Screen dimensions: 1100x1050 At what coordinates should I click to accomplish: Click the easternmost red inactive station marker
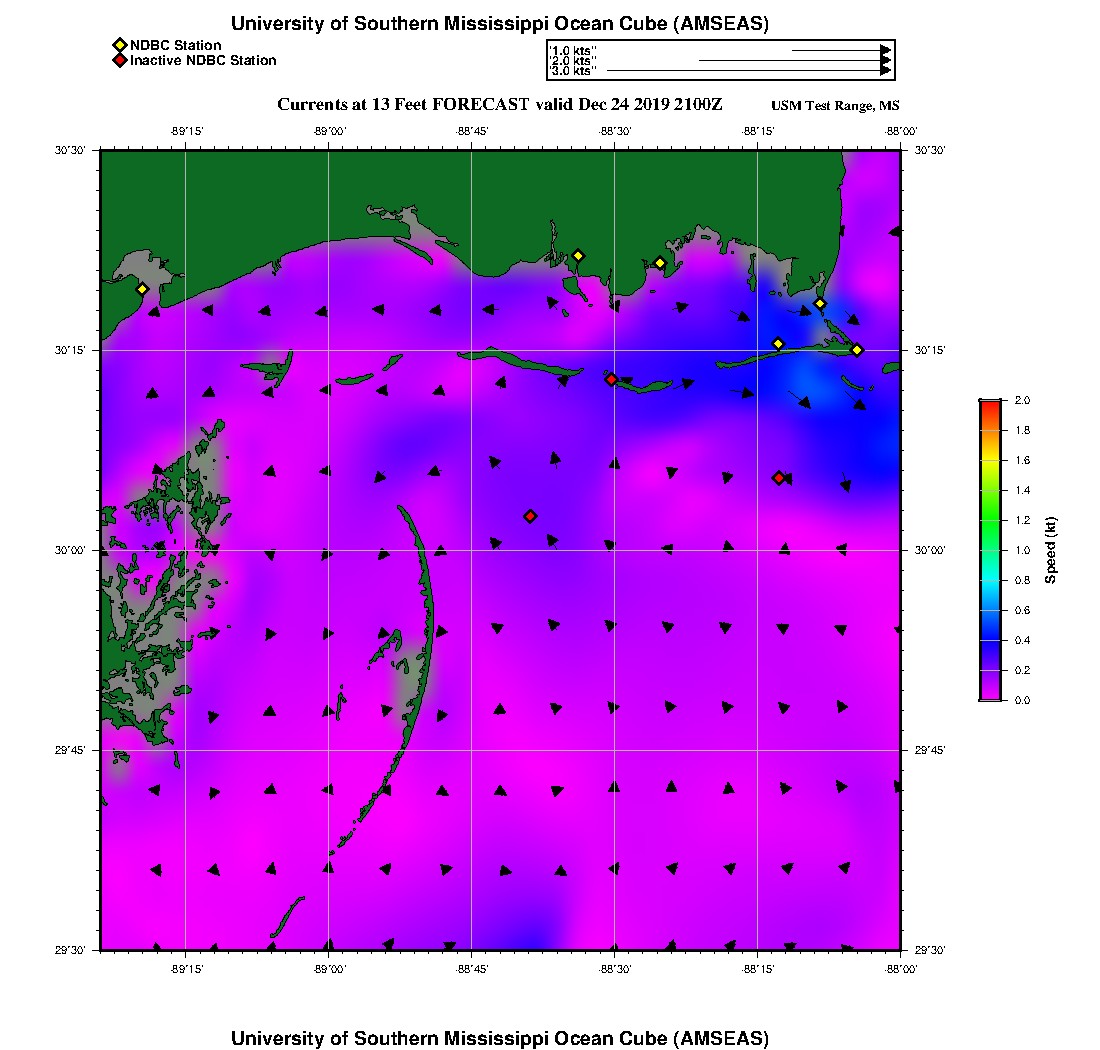pos(778,478)
